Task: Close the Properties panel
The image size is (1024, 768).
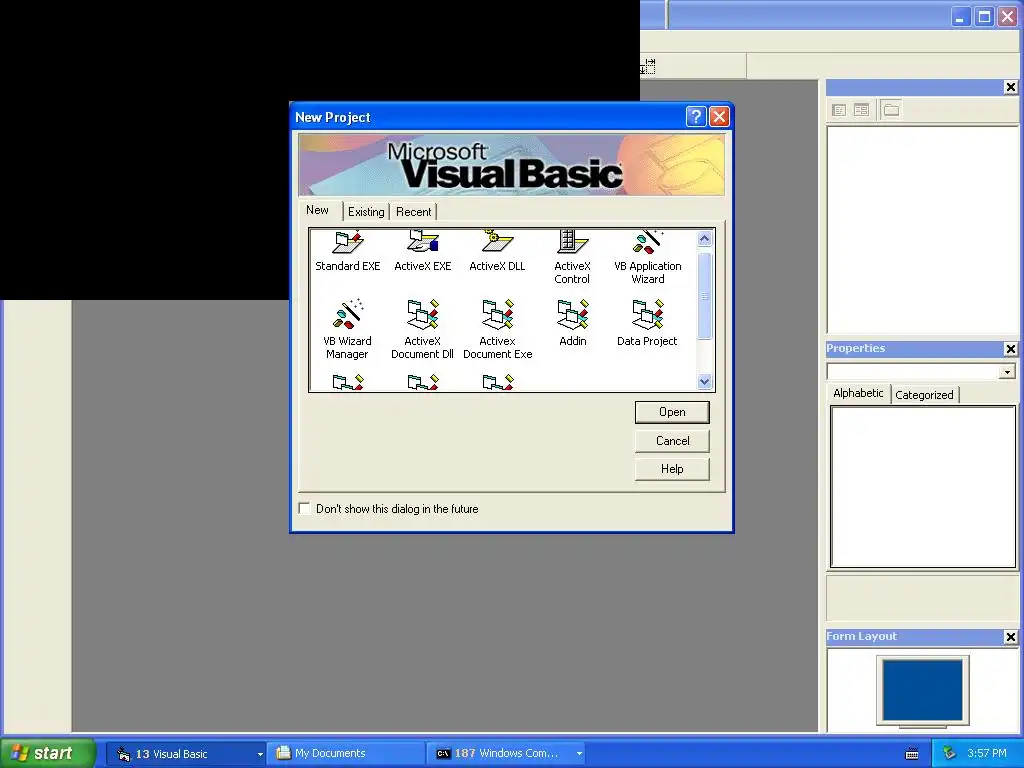Action: point(1010,349)
